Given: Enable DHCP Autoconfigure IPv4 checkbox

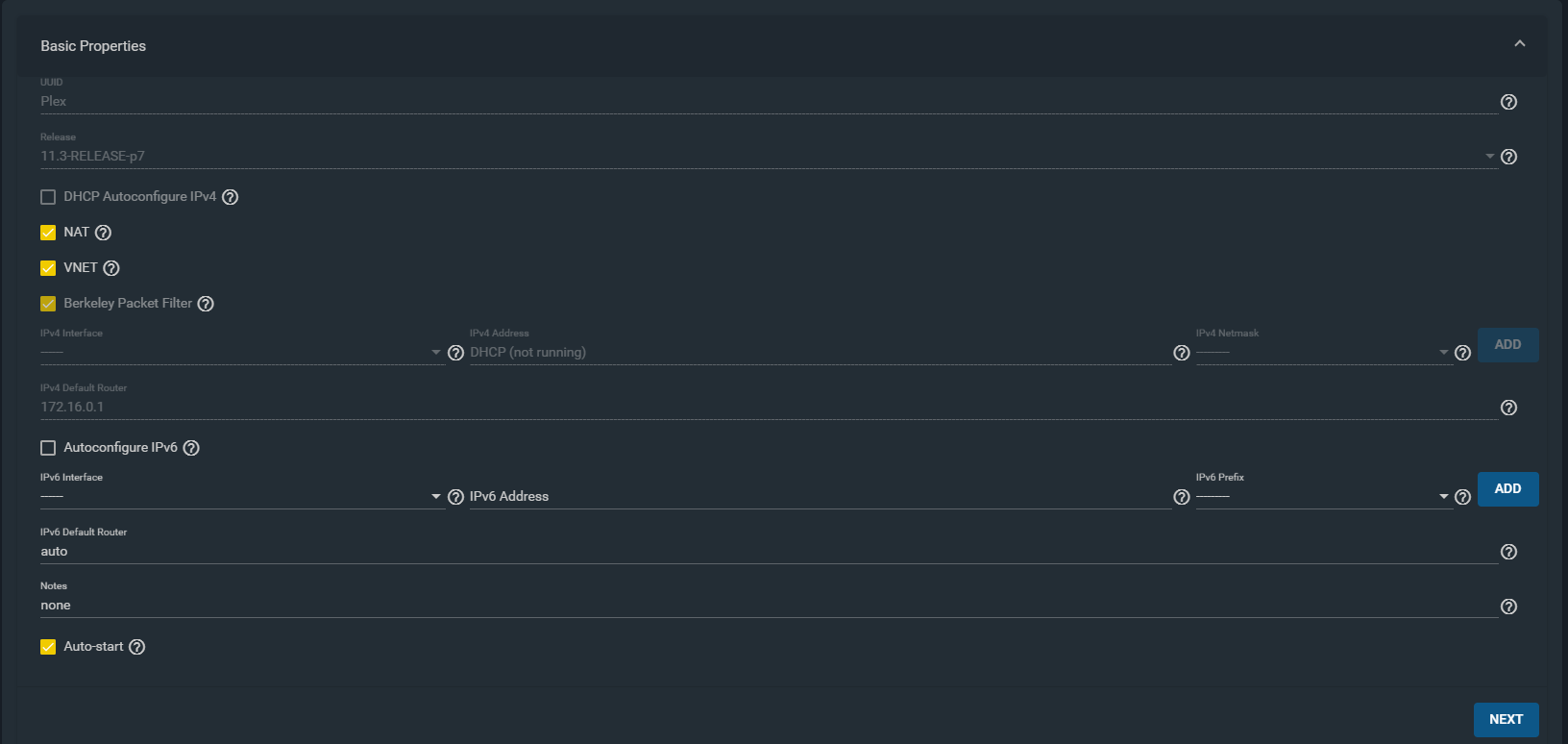Looking at the screenshot, I should point(48,197).
